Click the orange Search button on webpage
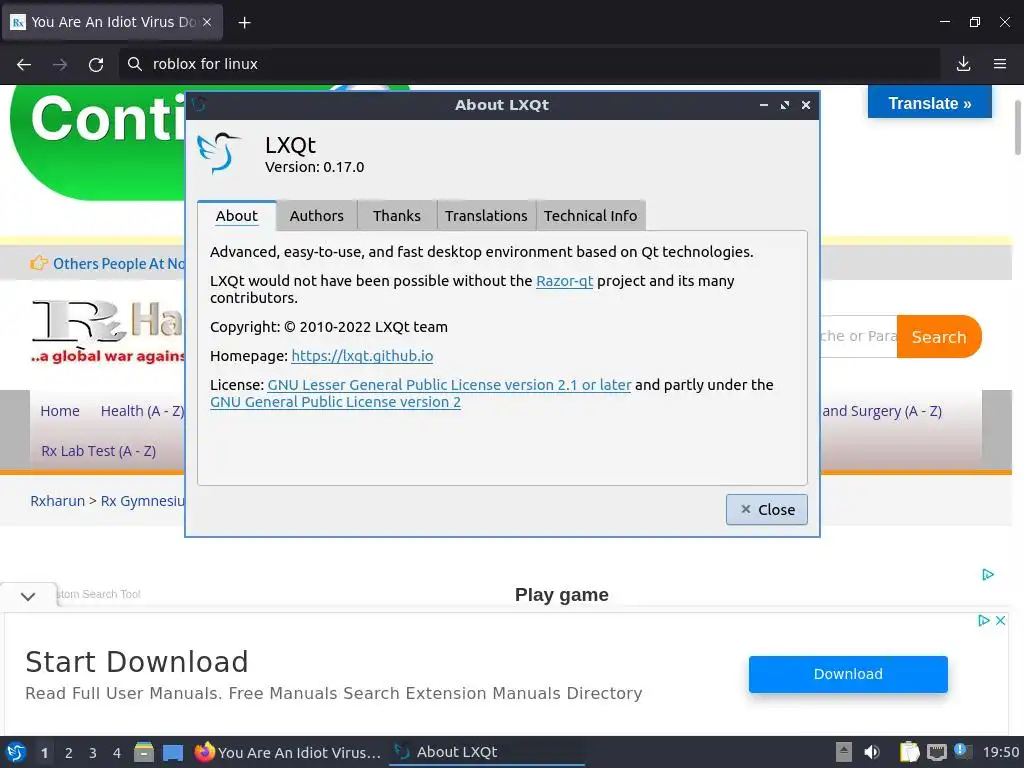This screenshot has width=1024, height=768. coord(938,336)
